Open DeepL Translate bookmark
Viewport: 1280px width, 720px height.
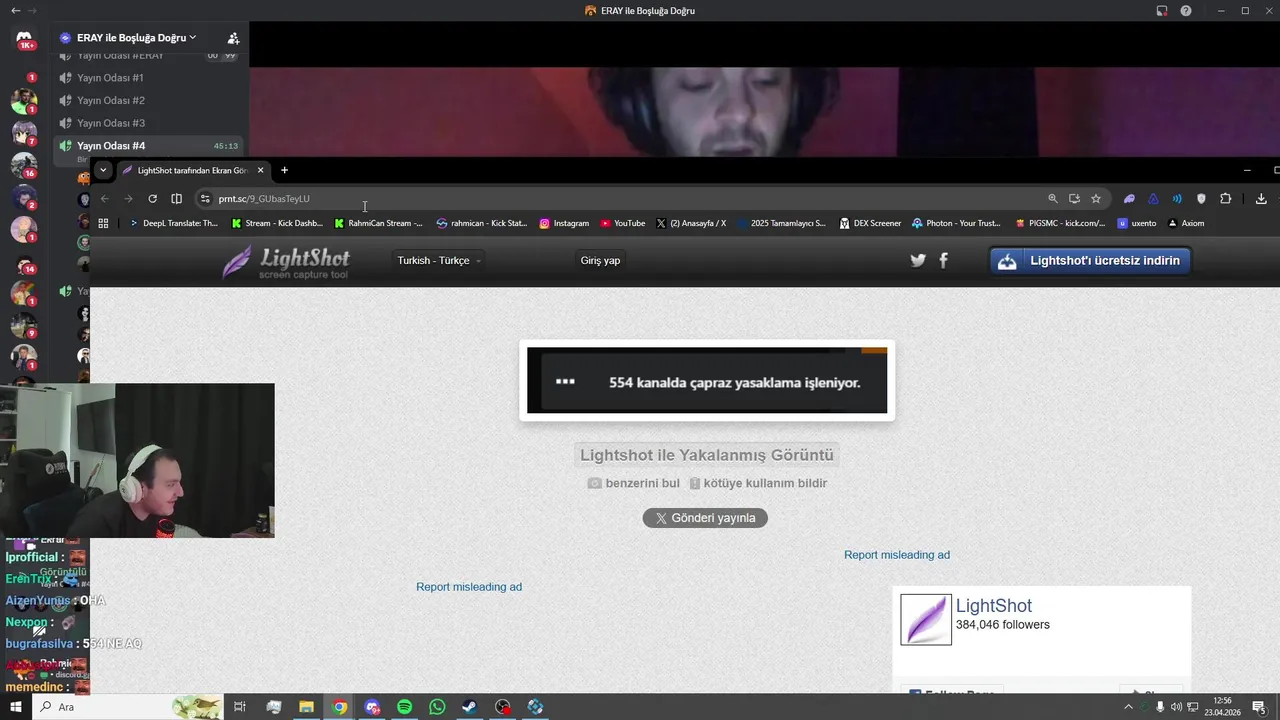coord(174,223)
